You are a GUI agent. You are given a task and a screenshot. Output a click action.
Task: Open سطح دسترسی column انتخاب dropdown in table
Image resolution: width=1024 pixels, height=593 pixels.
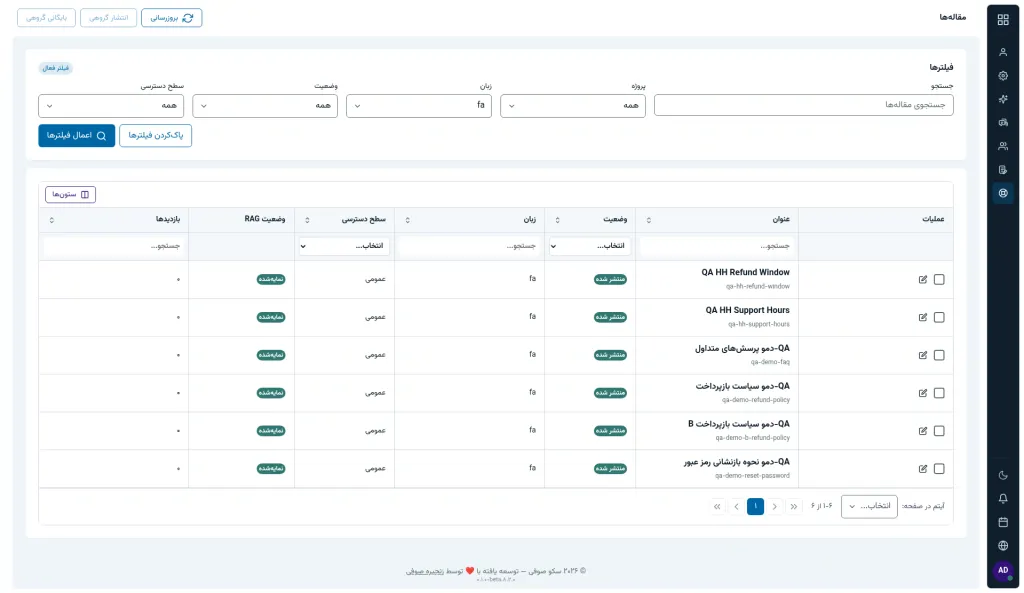[x=344, y=246]
